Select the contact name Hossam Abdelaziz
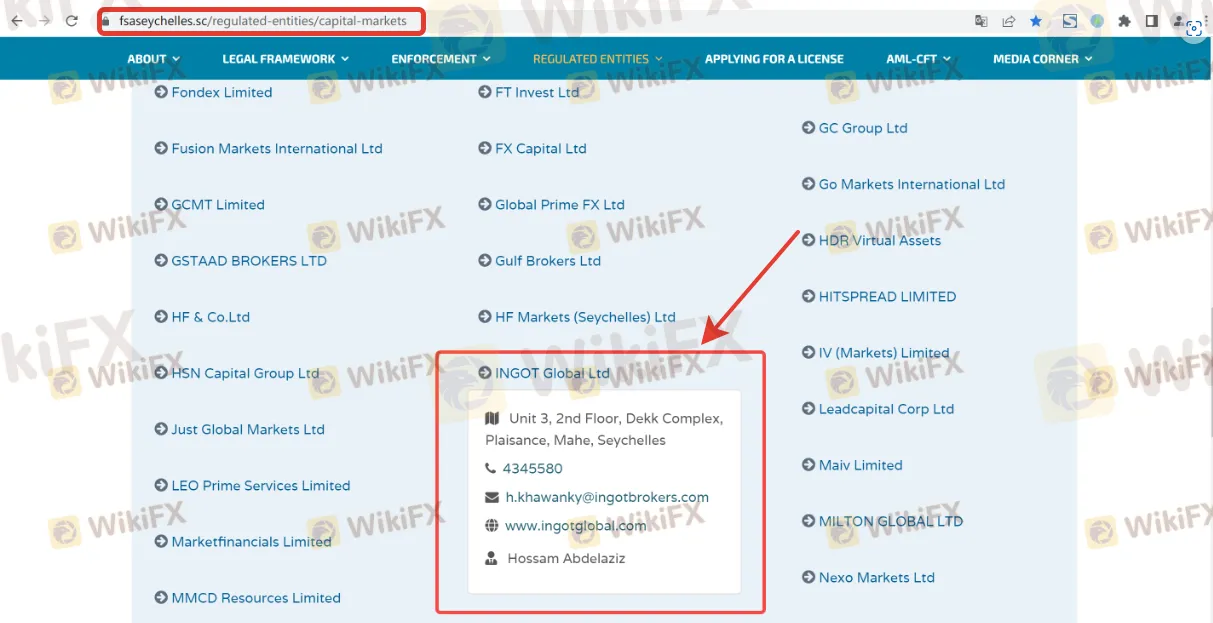Image resolution: width=1213 pixels, height=623 pixels. coord(566,558)
